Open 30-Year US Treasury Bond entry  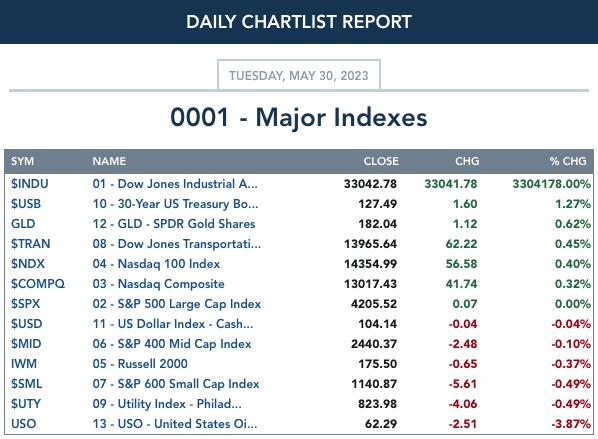coord(175,204)
